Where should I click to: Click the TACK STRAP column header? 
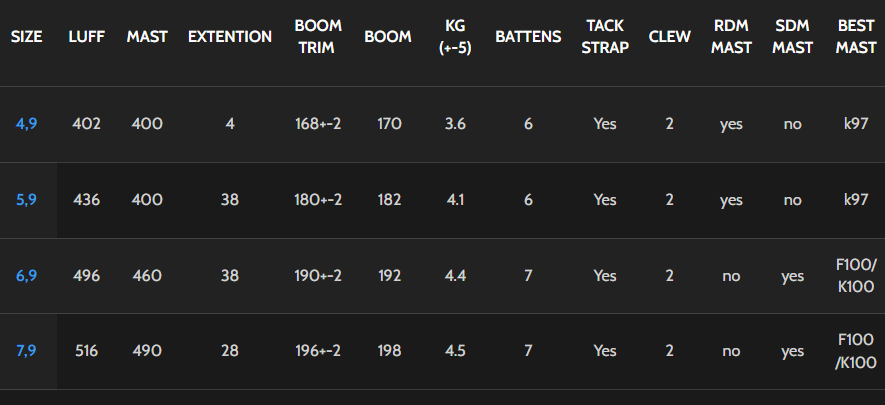(x=605, y=37)
